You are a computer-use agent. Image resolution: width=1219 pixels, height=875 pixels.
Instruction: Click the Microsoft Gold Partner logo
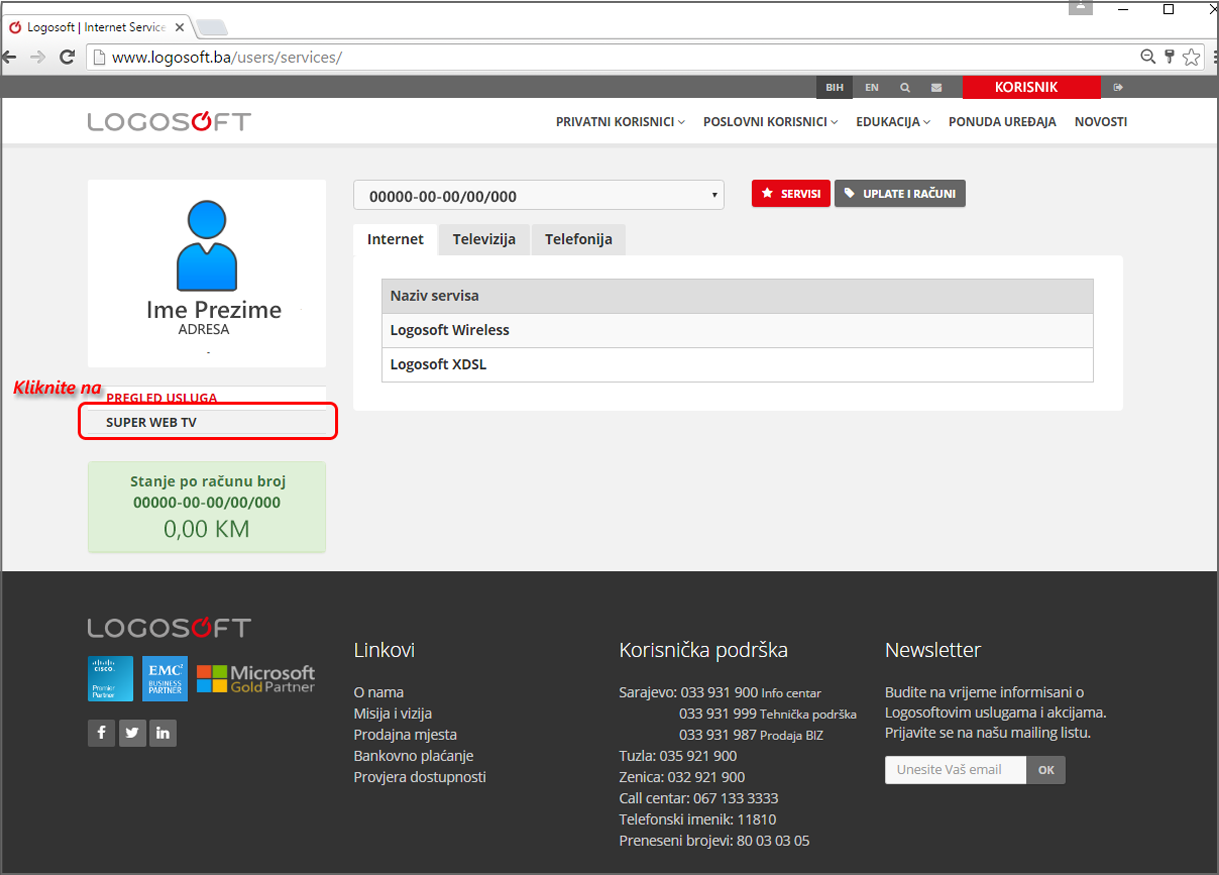pos(256,679)
